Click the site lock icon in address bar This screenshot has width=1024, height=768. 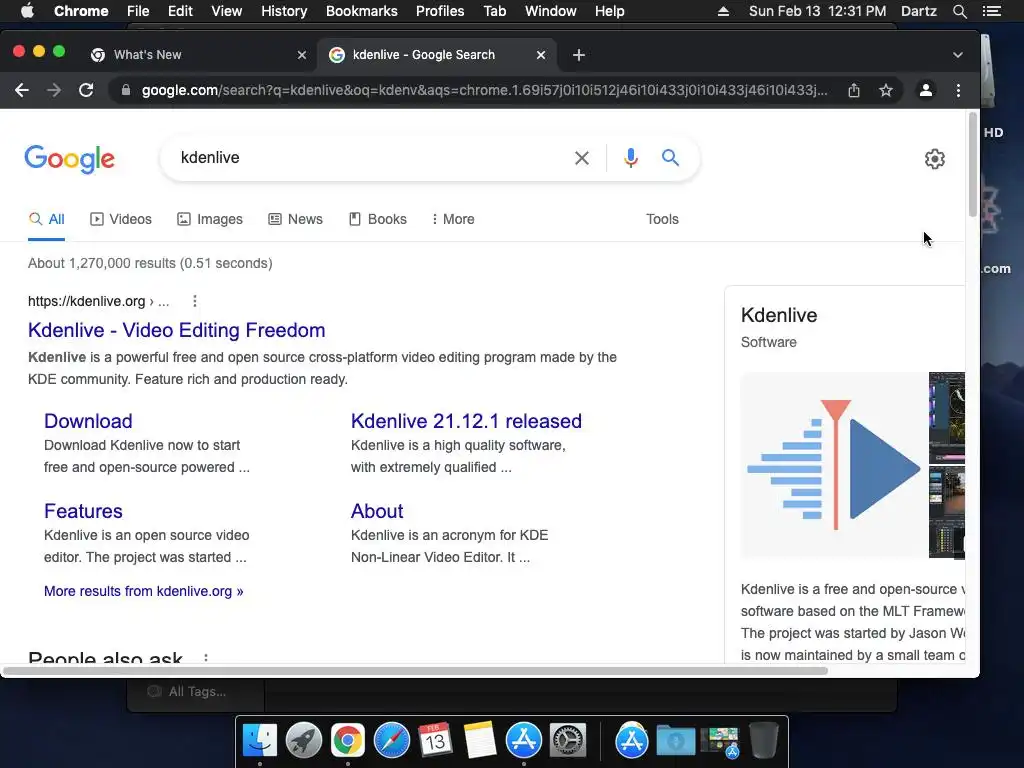125,90
